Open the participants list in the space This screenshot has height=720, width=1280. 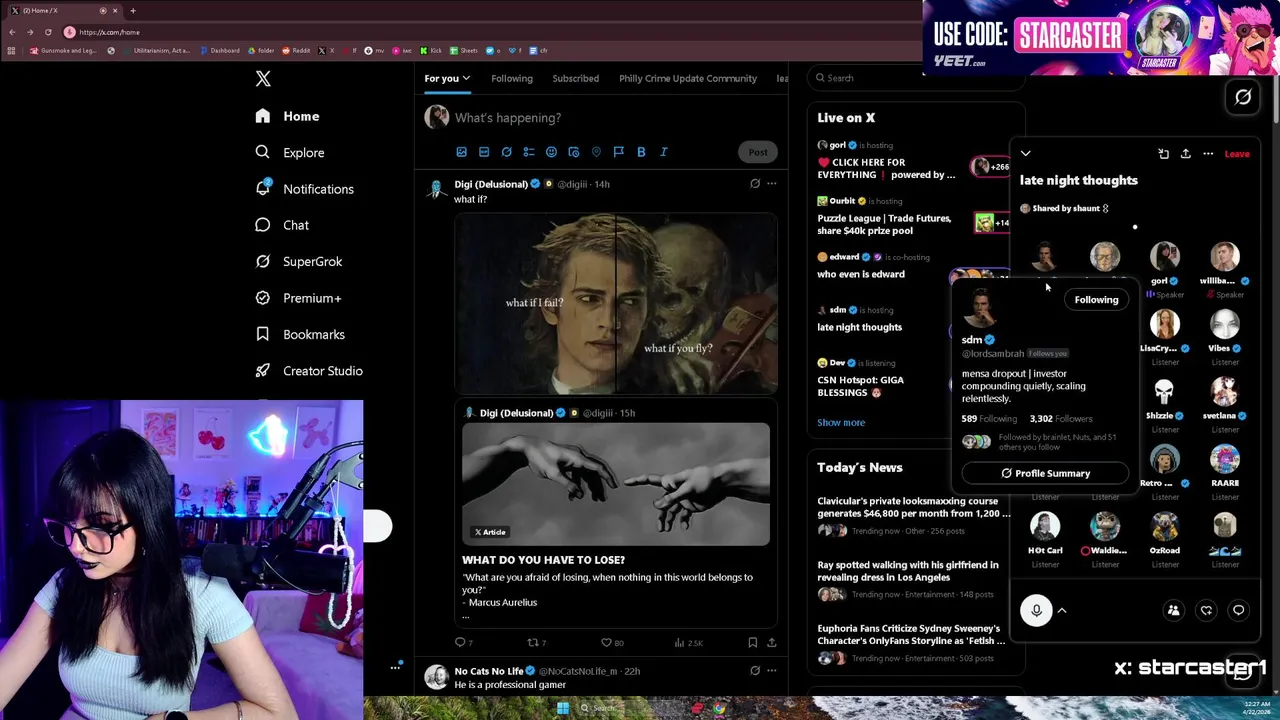1174,610
